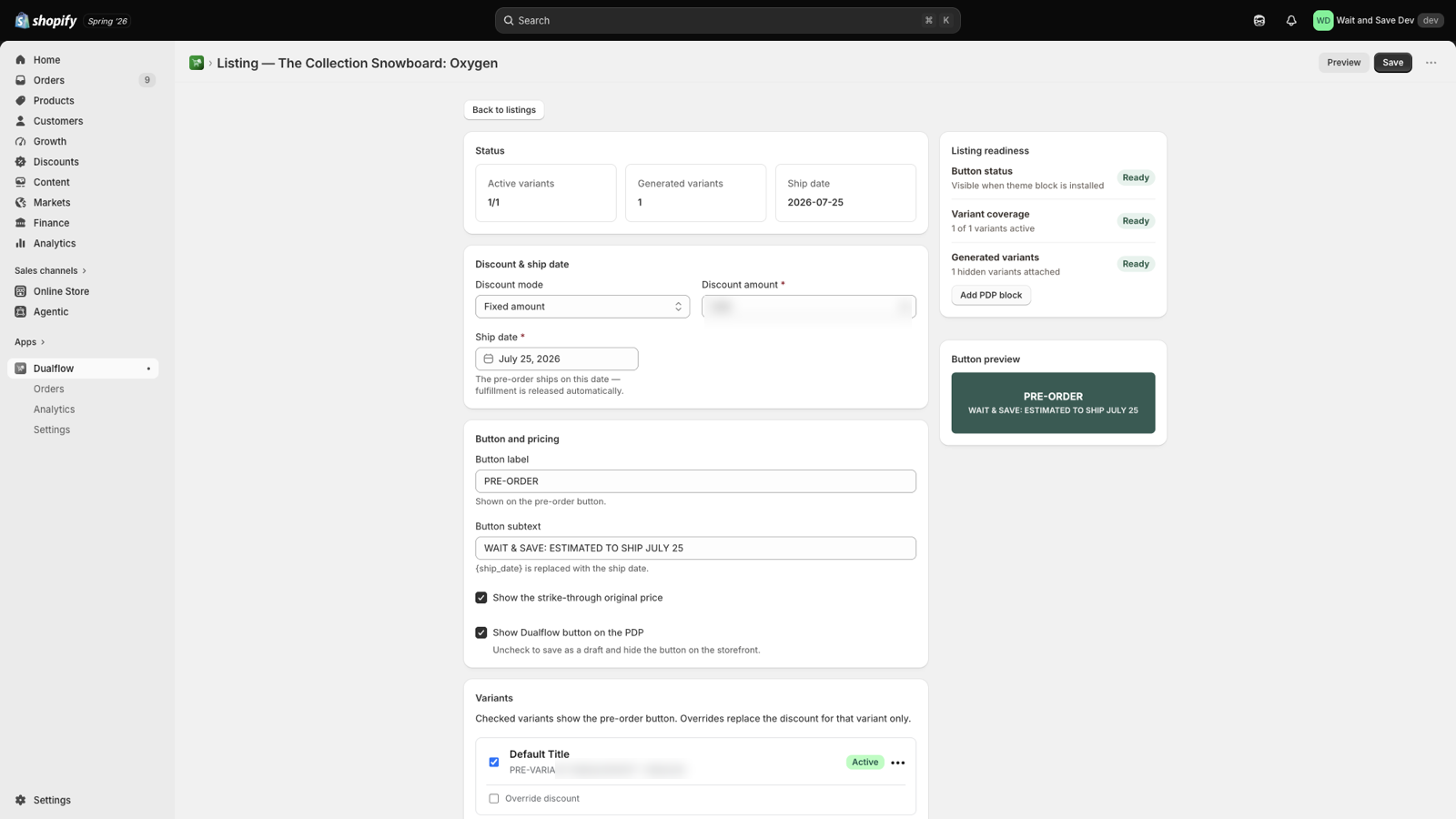This screenshot has height=819, width=1456.
Task: Click the Orders count badge 9
Action: pos(147,80)
